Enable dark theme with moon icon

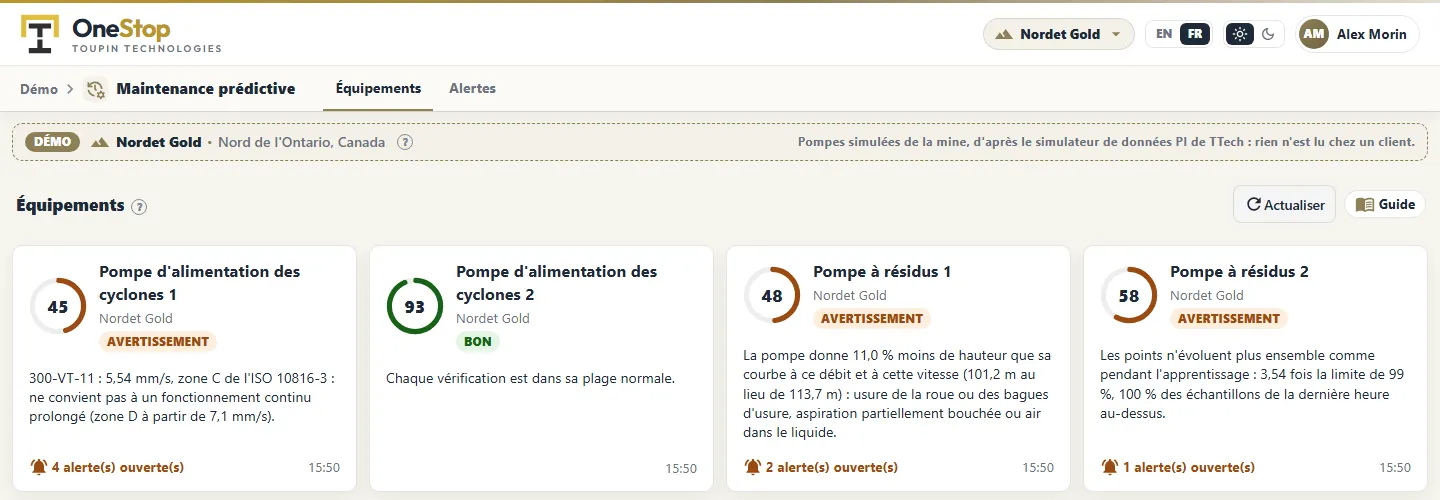pyautogui.click(x=1269, y=34)
